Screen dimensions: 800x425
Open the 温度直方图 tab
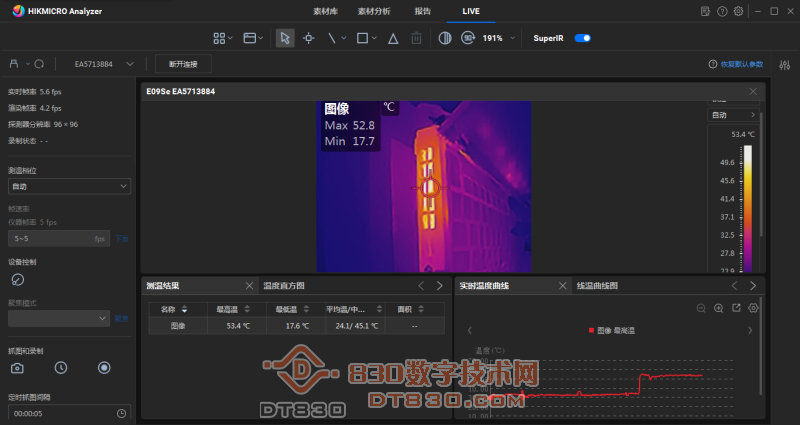284,286
